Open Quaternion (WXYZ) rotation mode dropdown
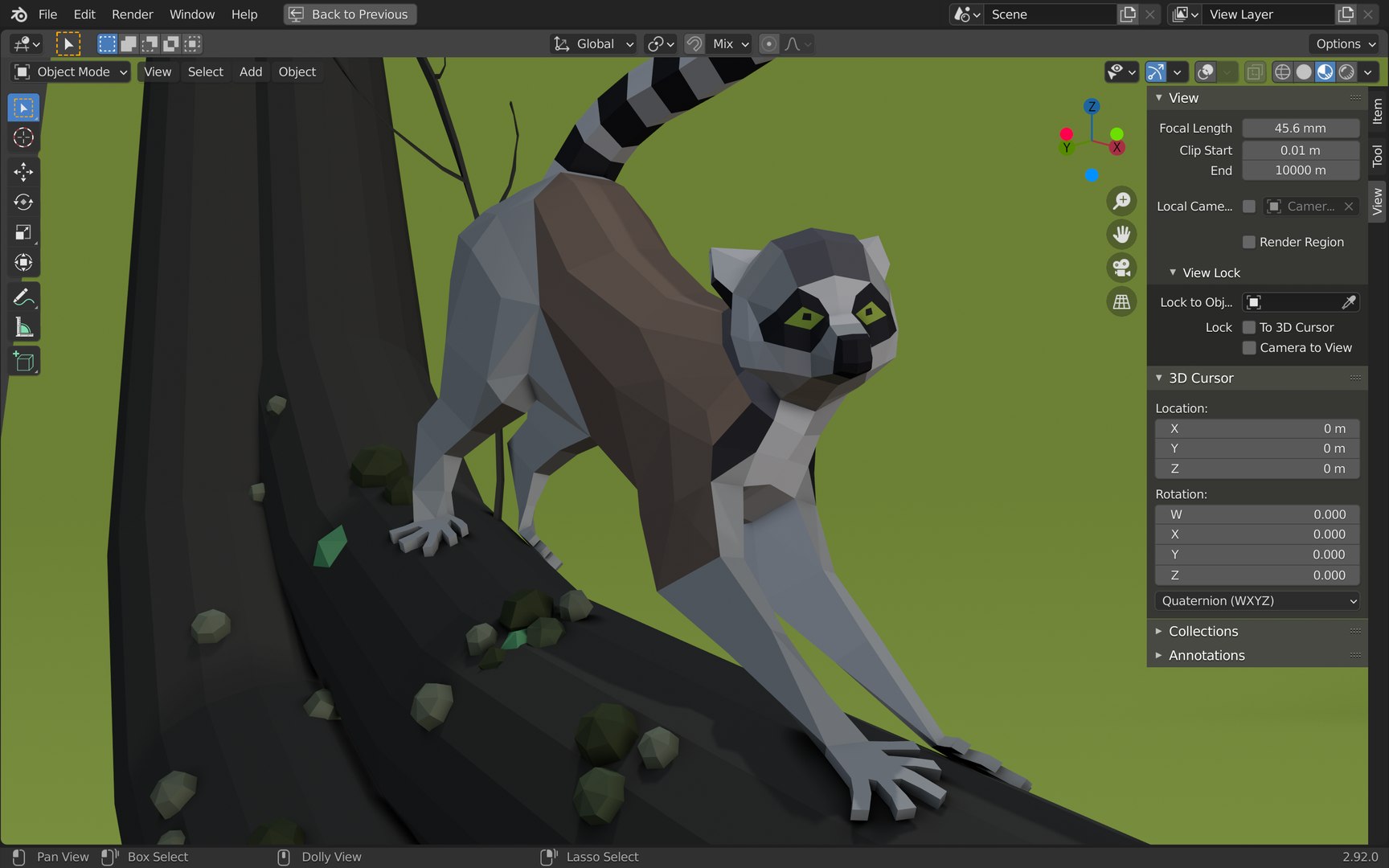Image resolution: width=1389 pixels, height=868 pixels. 1257,601
